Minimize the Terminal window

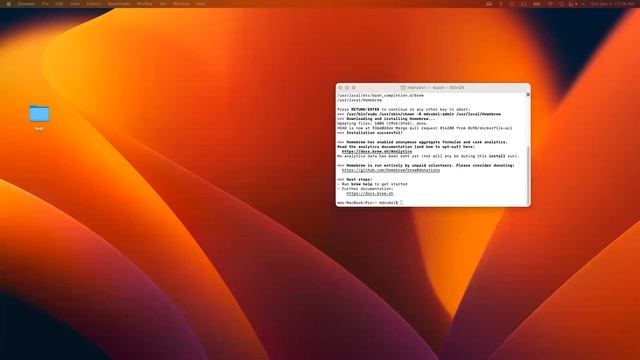tap(347, 88)
